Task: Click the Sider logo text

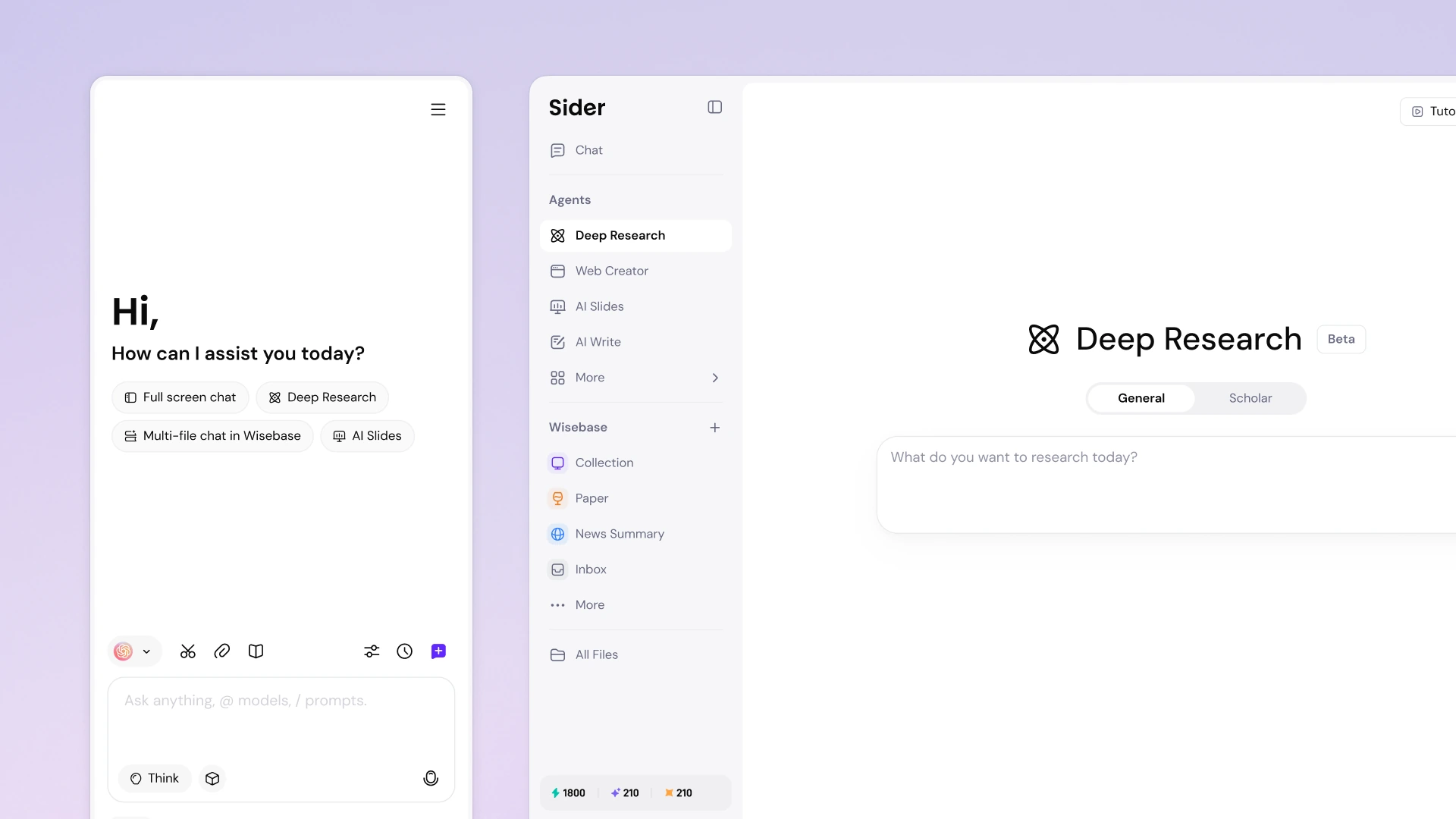Action: click(577, 108)
